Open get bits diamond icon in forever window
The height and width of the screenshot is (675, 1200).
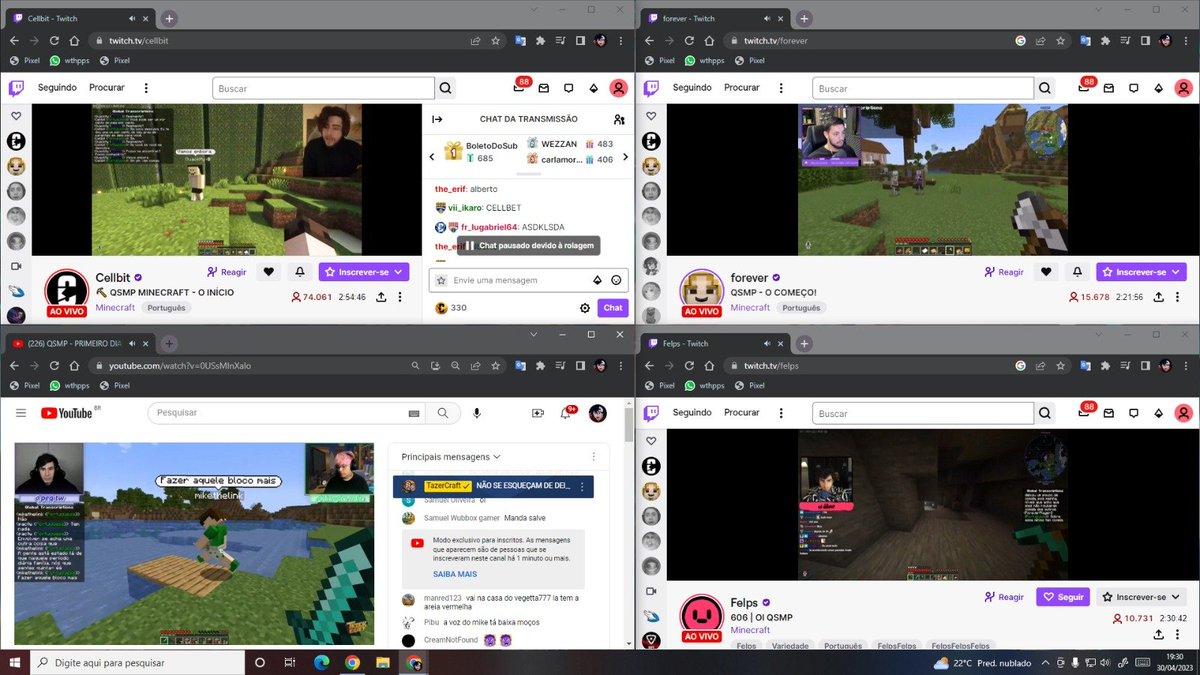(1159, 88)
